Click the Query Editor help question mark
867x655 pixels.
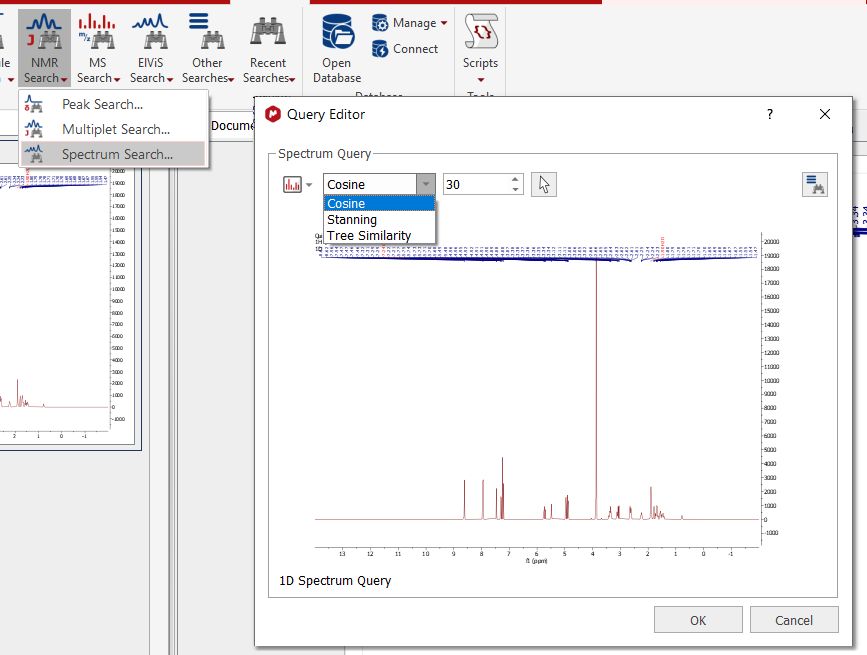(x=770, y=114)
